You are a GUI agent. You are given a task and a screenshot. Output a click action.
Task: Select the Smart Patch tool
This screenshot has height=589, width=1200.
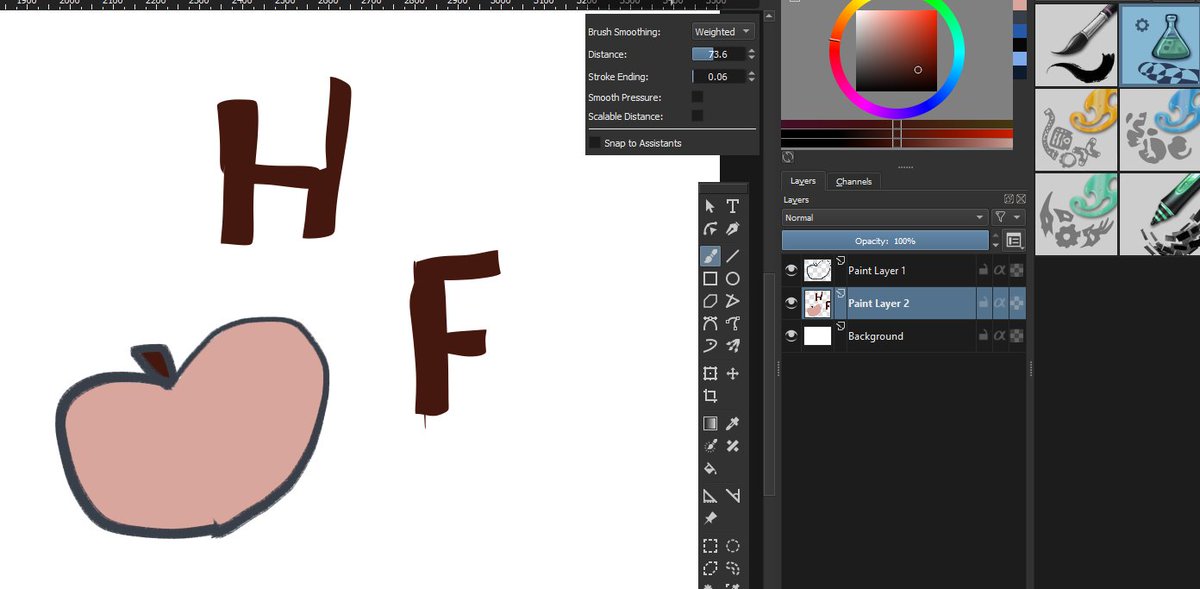pyautogui.click(x=733, y=446)
